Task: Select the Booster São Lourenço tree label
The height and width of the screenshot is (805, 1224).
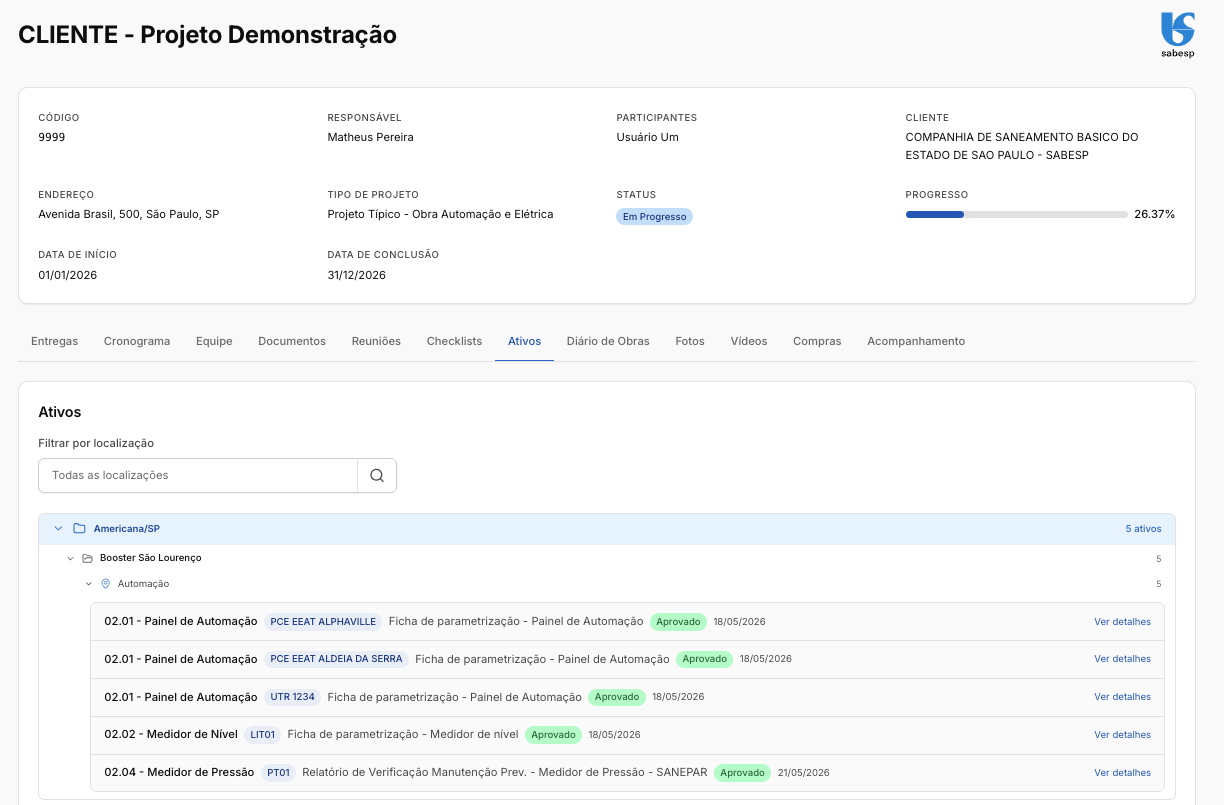Action: click(151, 558)
